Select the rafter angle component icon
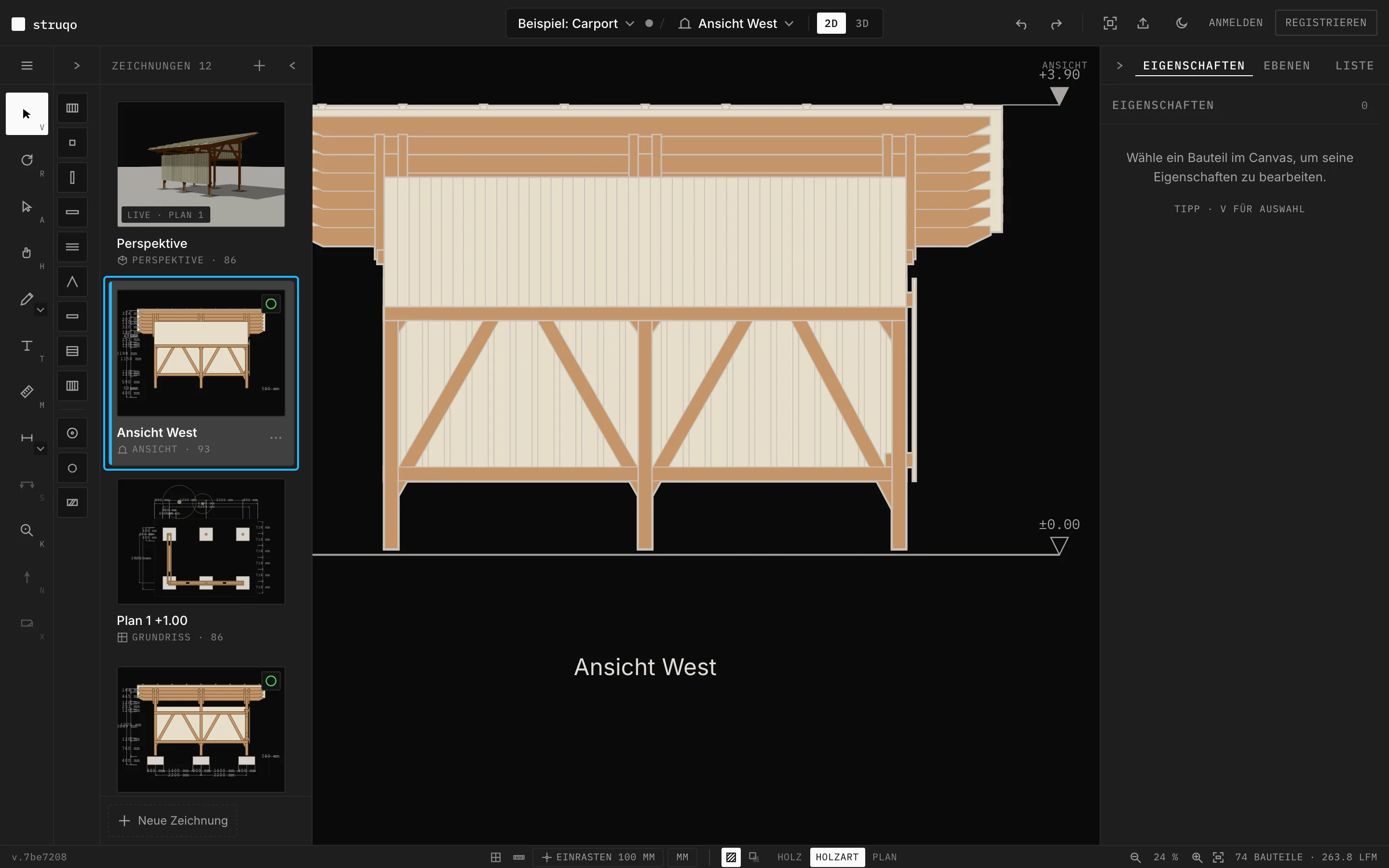Viewport: 1389px width, 868px height. (72, 282)
